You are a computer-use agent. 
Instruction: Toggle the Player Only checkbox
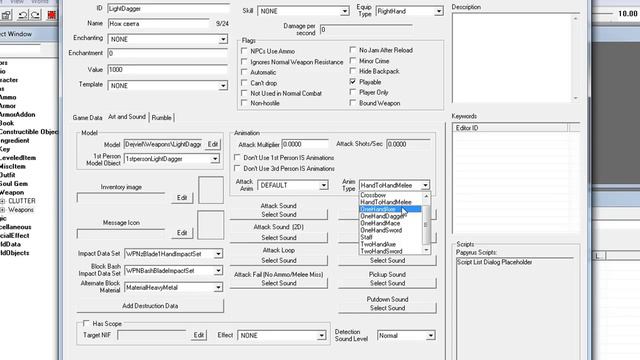coord(353,92)
